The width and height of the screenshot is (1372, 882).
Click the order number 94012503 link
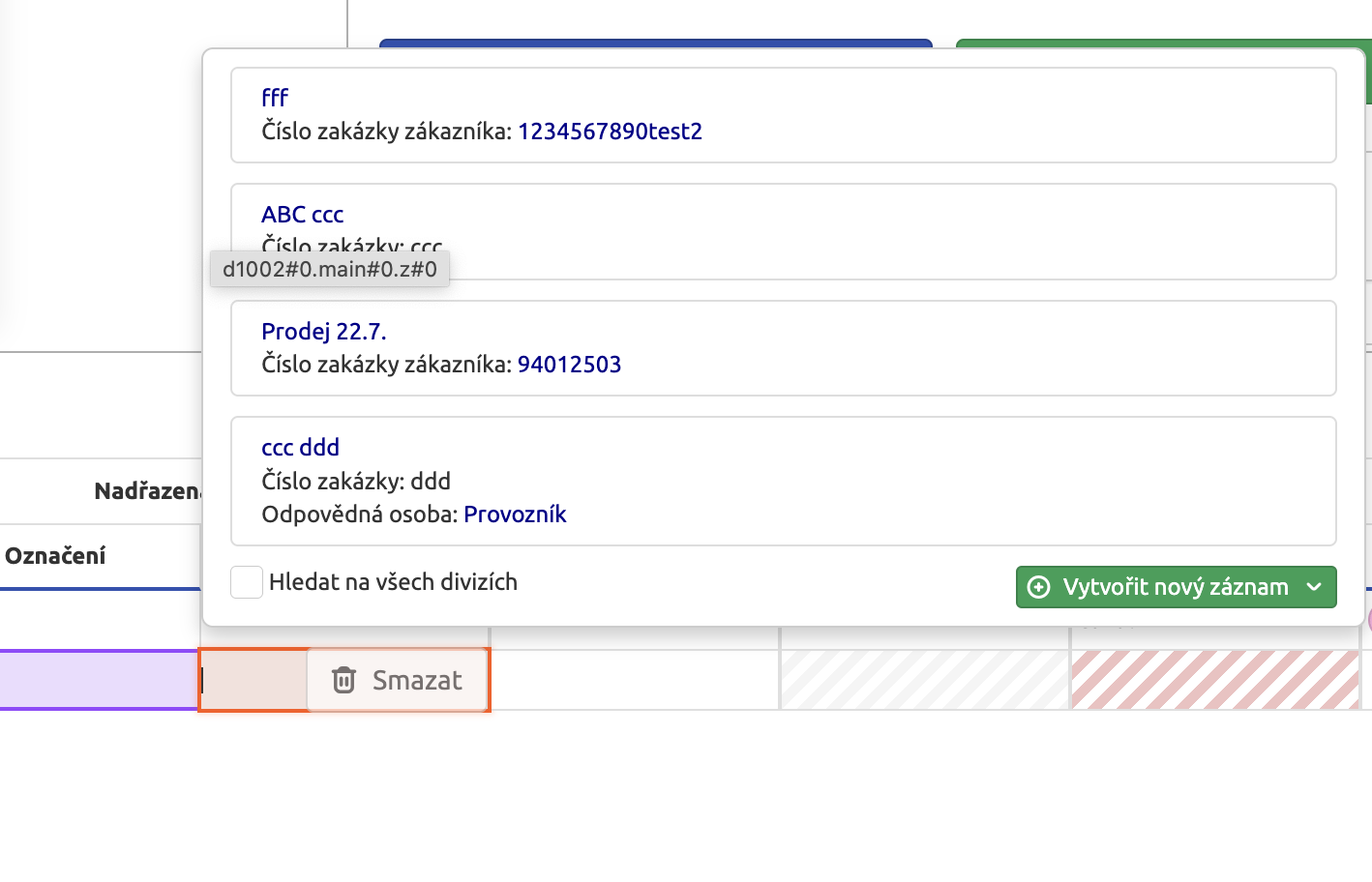click(x=570, y=365)
